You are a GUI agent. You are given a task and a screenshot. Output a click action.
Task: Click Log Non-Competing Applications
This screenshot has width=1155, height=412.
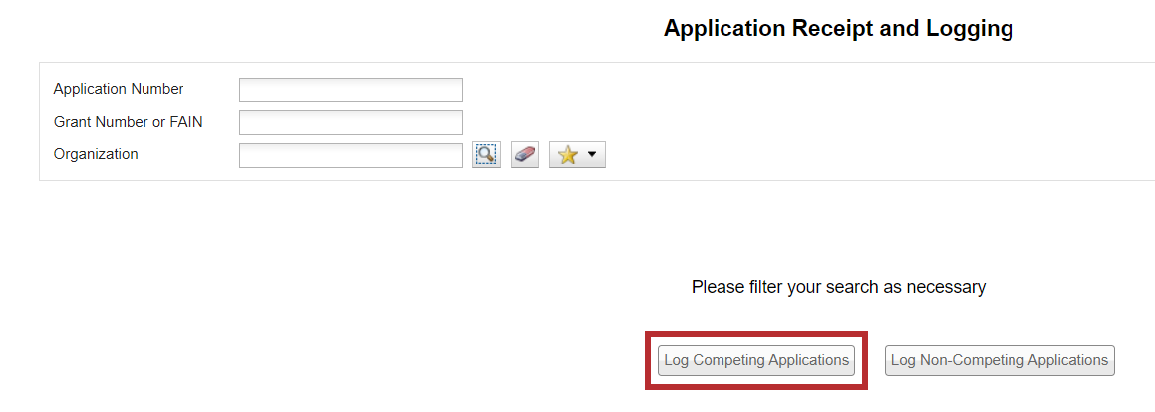click(999, 360)
